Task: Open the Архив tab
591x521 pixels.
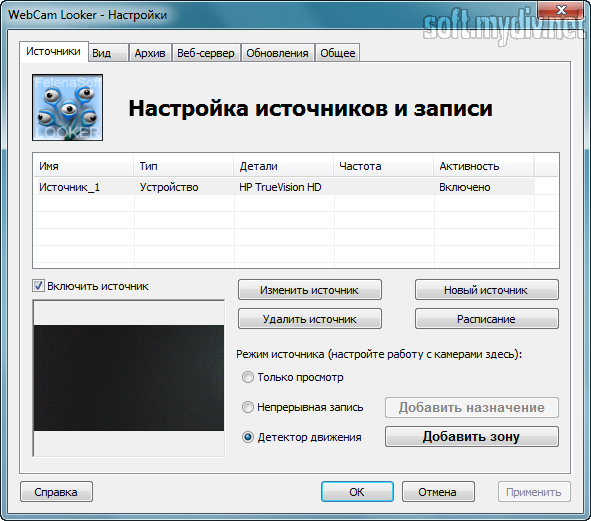Action: pyautogui.click(x=150, y=53)
